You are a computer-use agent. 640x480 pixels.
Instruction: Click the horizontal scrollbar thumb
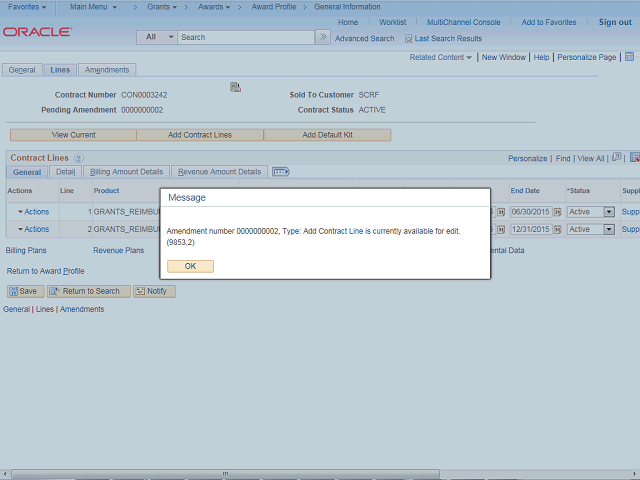(x=225, y=474)
